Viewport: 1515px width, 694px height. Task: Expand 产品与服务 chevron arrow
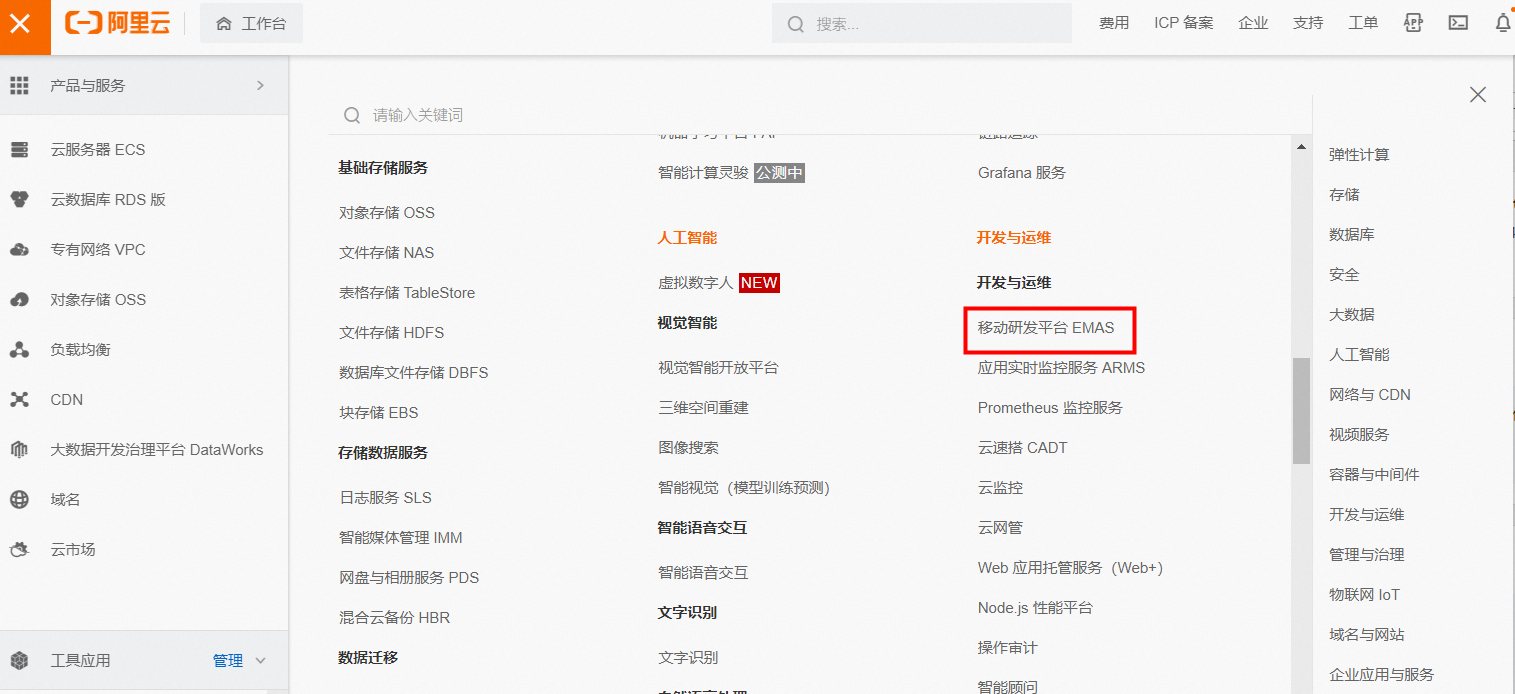(260, 86)
